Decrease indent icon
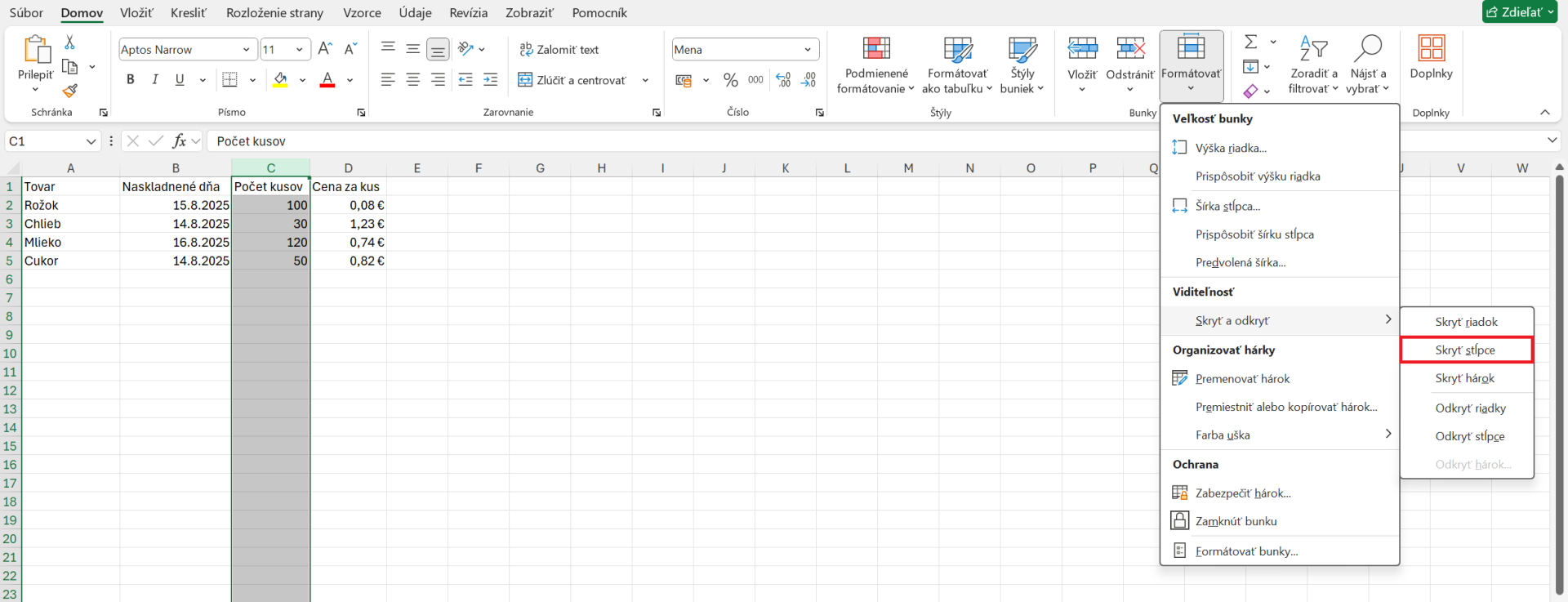The height and width of the screenshot is (602, 1568). pos(465,79)
